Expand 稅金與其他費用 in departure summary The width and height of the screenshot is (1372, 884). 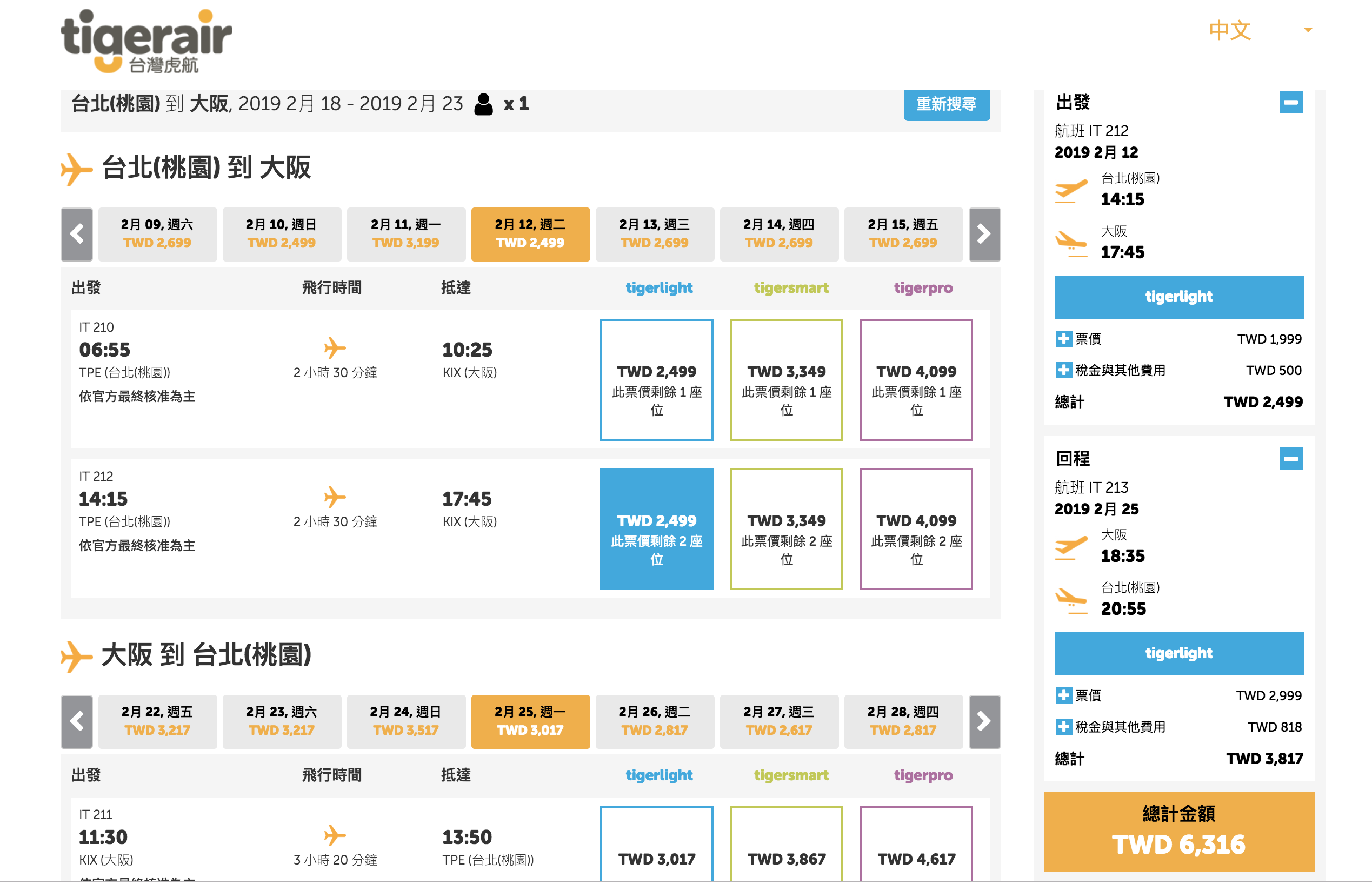pyautogui.click(x=1064, y=370)
